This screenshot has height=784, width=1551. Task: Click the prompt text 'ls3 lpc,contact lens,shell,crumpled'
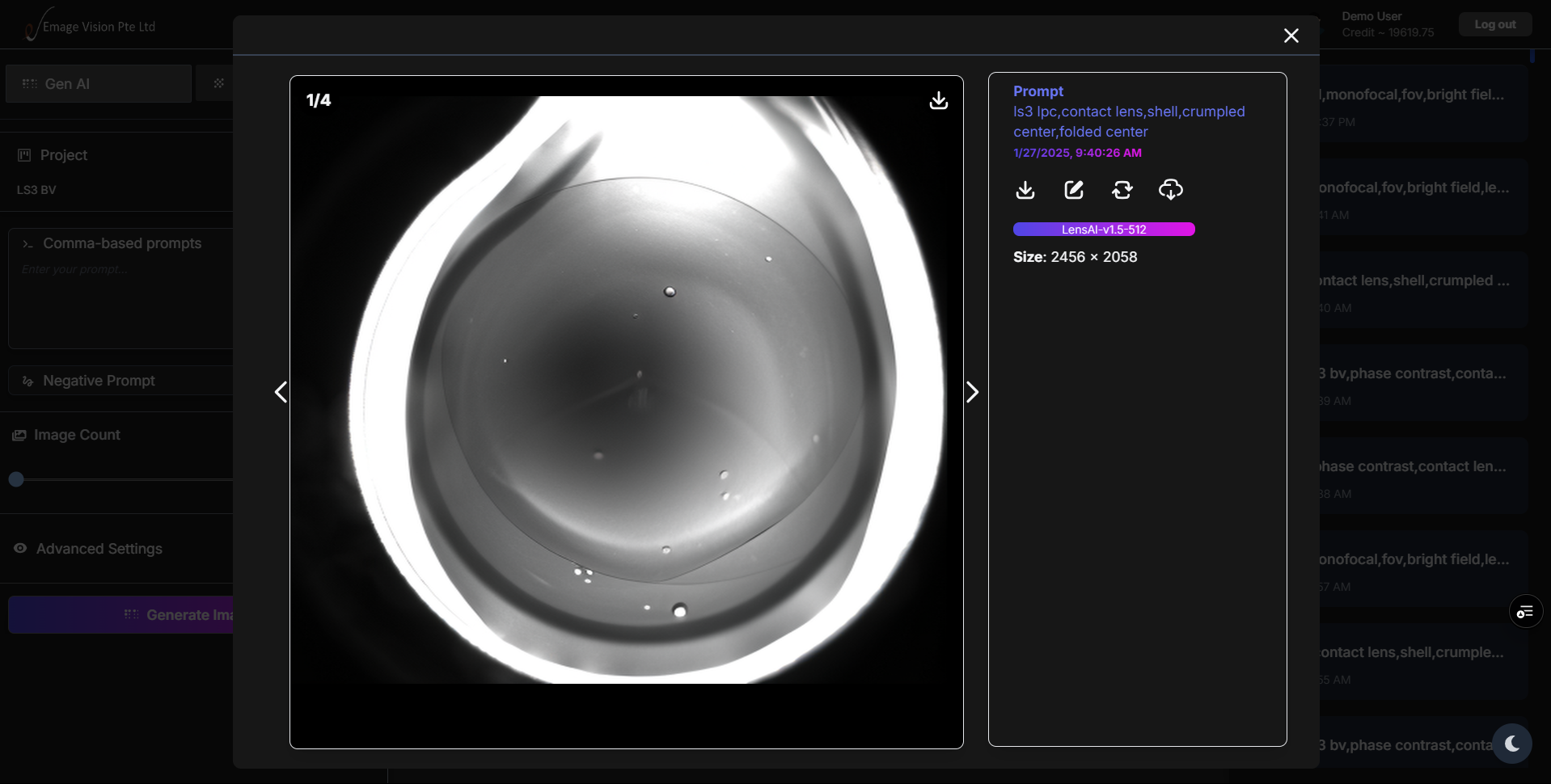(x=1129, y=112)
